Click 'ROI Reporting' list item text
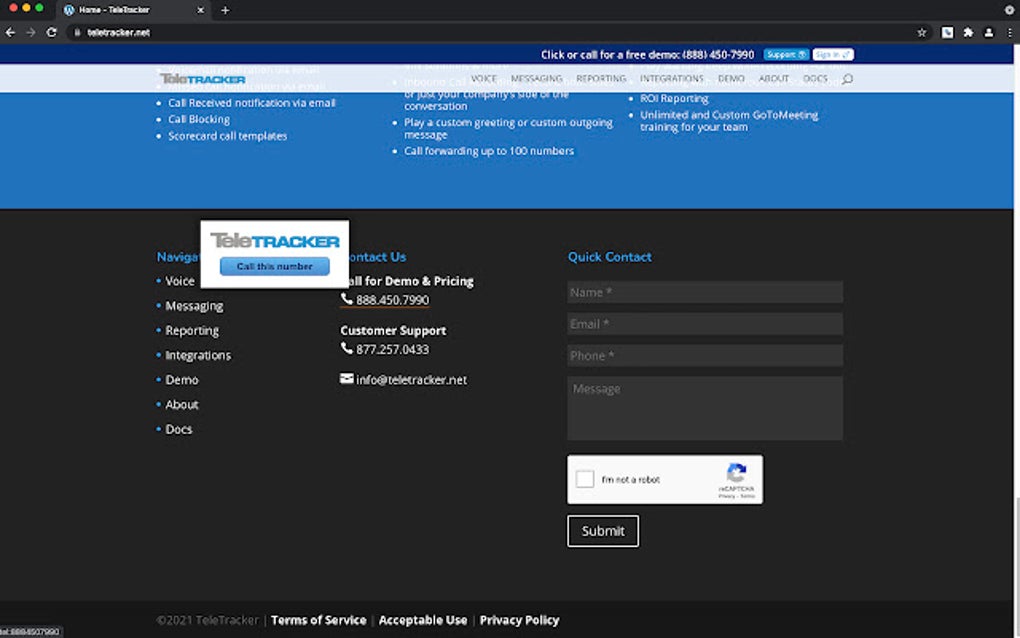 (674, 98)
